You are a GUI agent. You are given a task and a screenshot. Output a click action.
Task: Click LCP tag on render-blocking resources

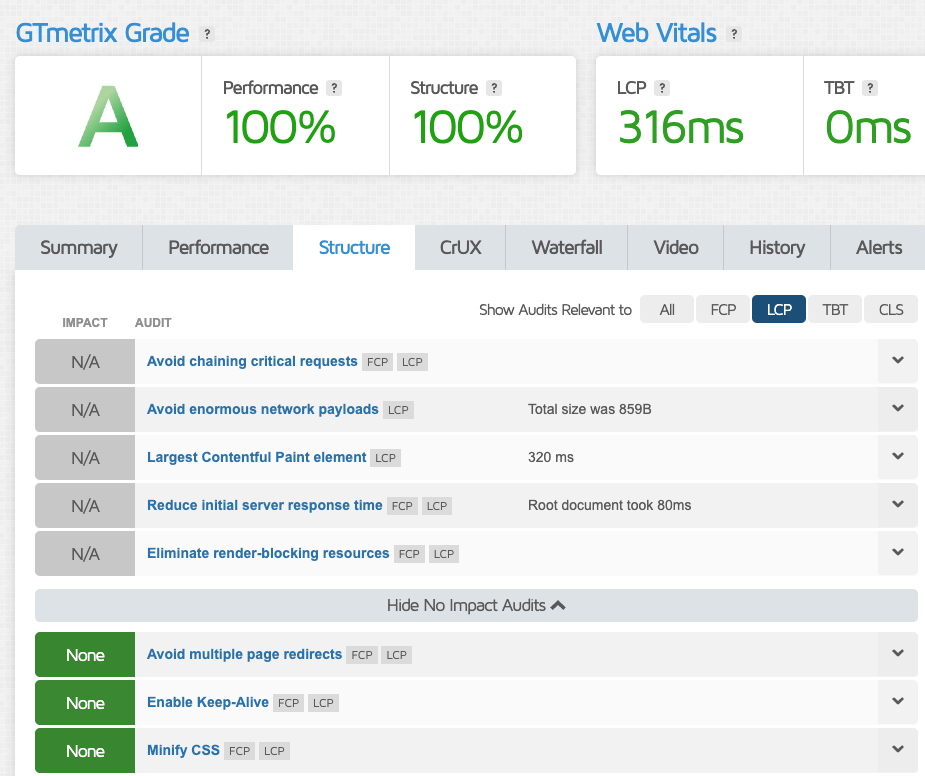(x=444, y=554)
